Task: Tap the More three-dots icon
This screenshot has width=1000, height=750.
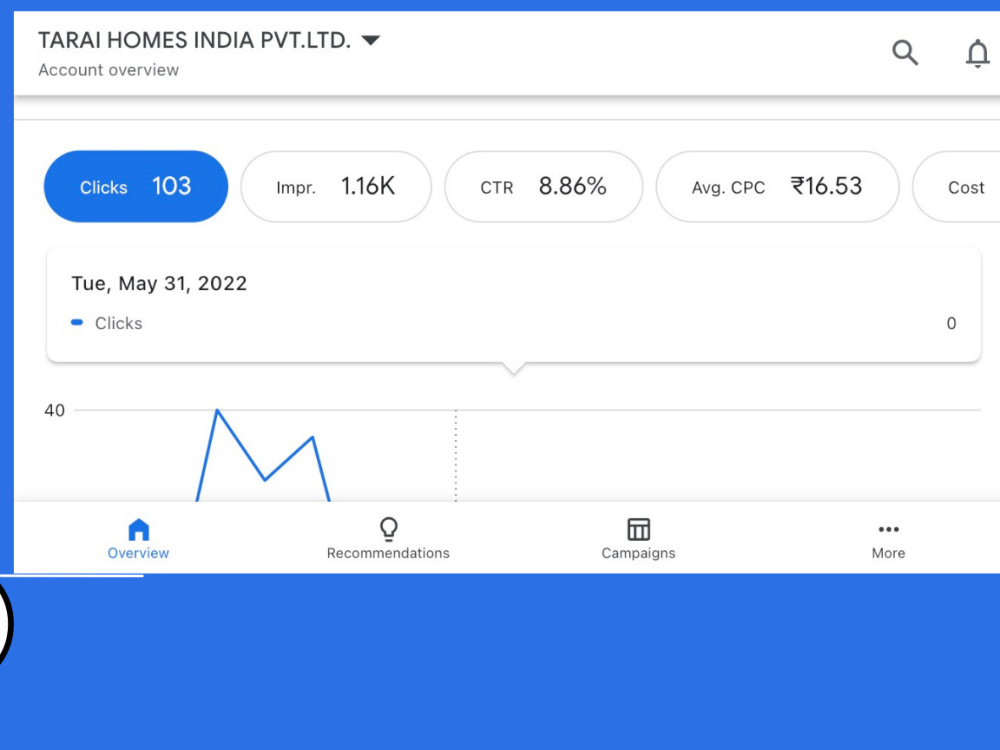Action: click(888, 529)
